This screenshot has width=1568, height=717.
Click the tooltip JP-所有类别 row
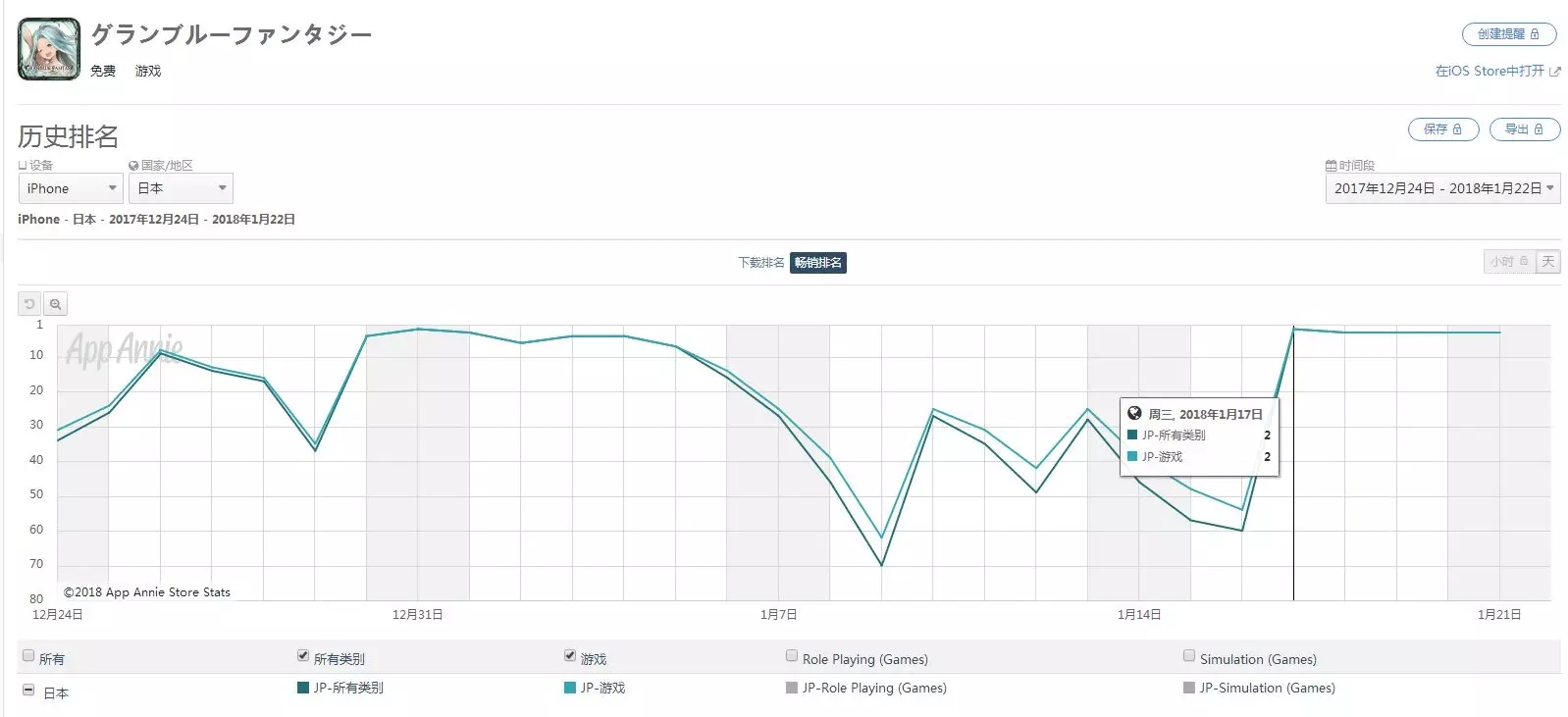[1199, 435]
